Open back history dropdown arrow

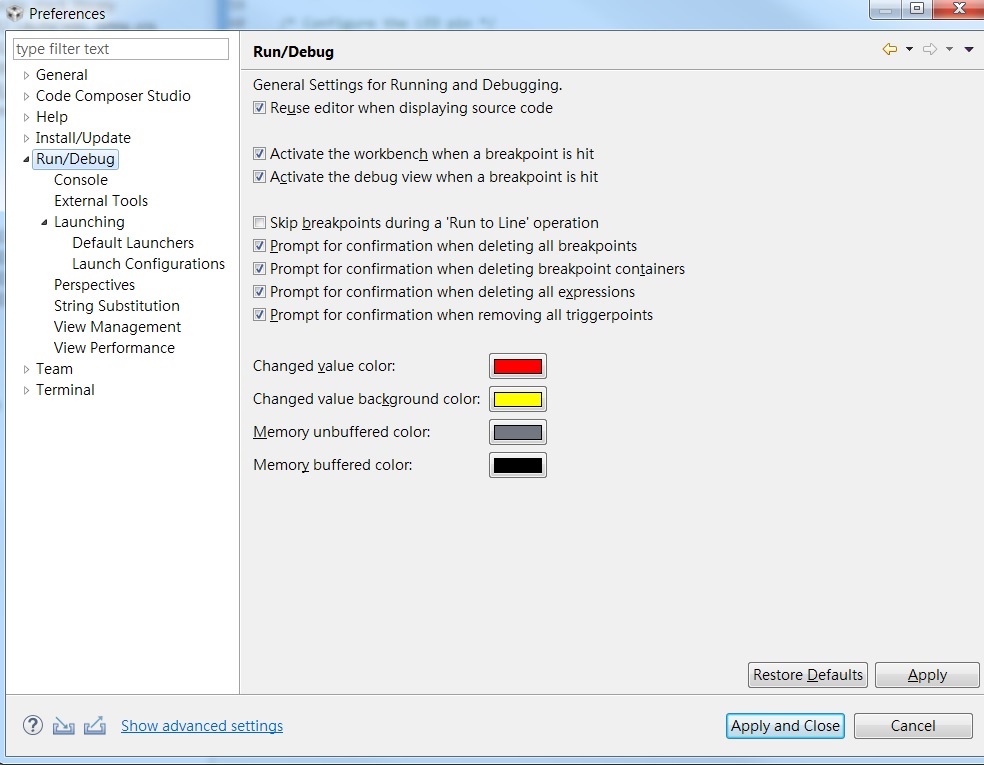[x=909, y=49]
